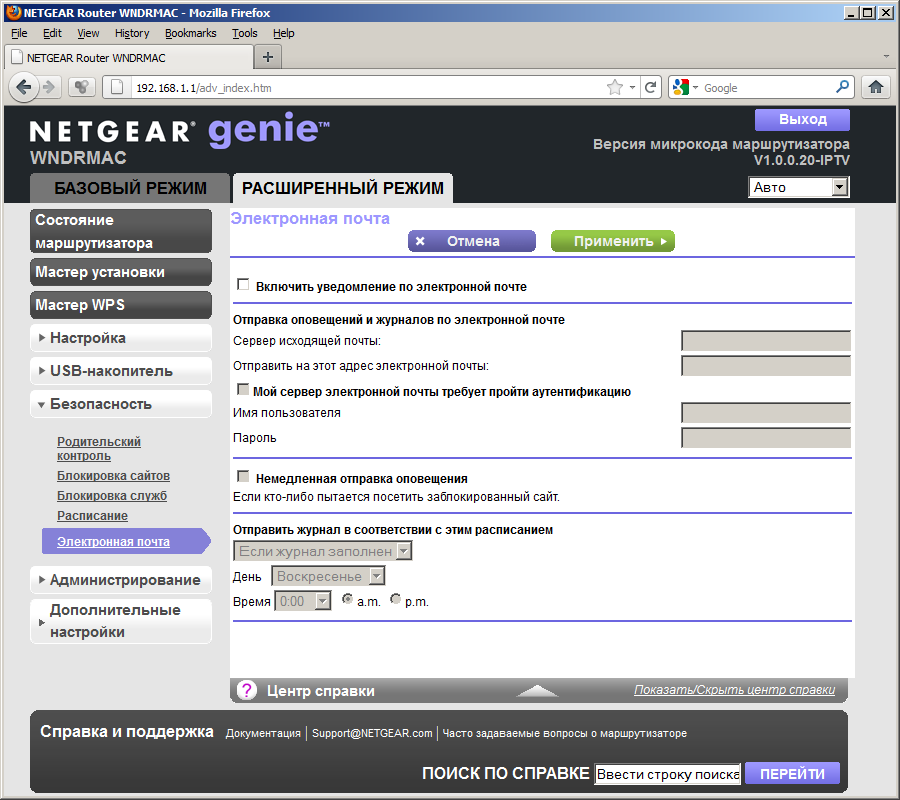This screenshot has width=900, height=800.
Task: Open the Авто language dropdown
Action: (x=798, y=187)
